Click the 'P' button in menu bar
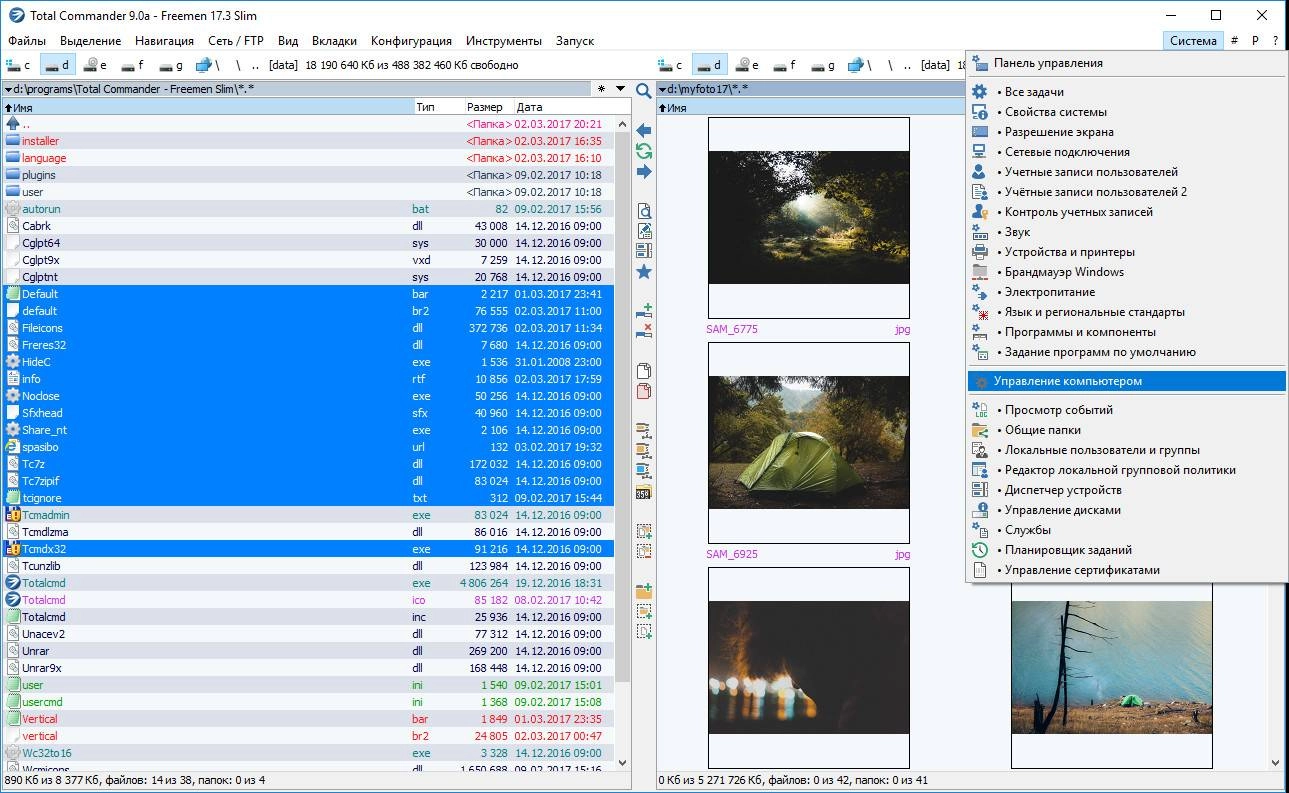1289x793 pixels. pyautogui.click(x=1255, y=41)
